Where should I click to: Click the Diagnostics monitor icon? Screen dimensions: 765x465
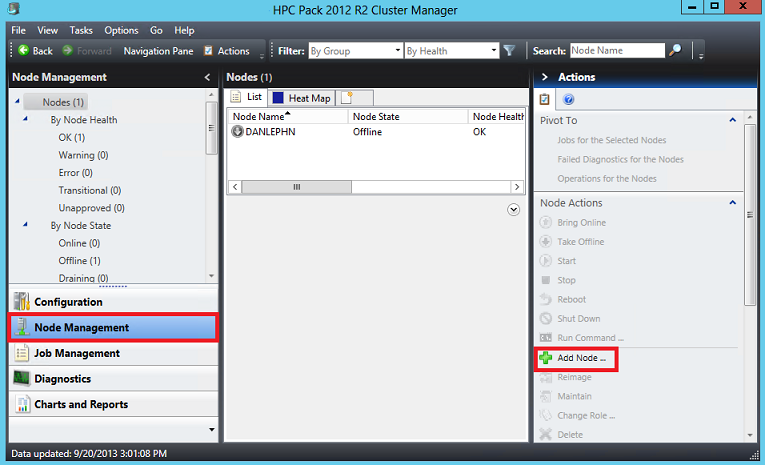(21, 378)
